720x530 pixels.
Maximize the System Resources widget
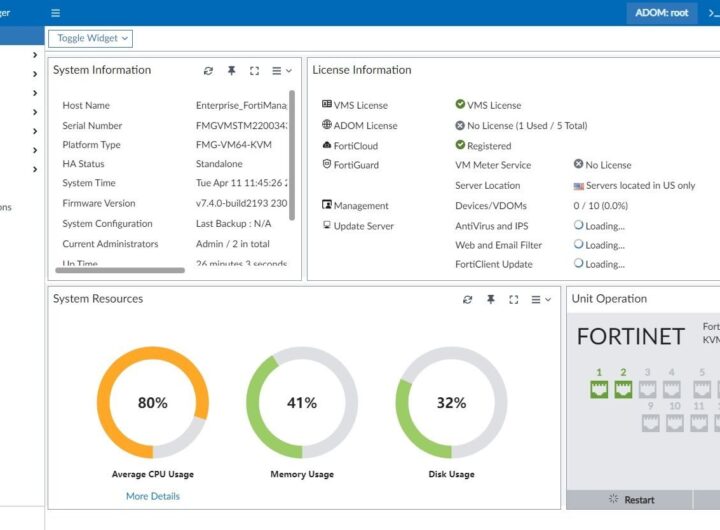(513, 299)
